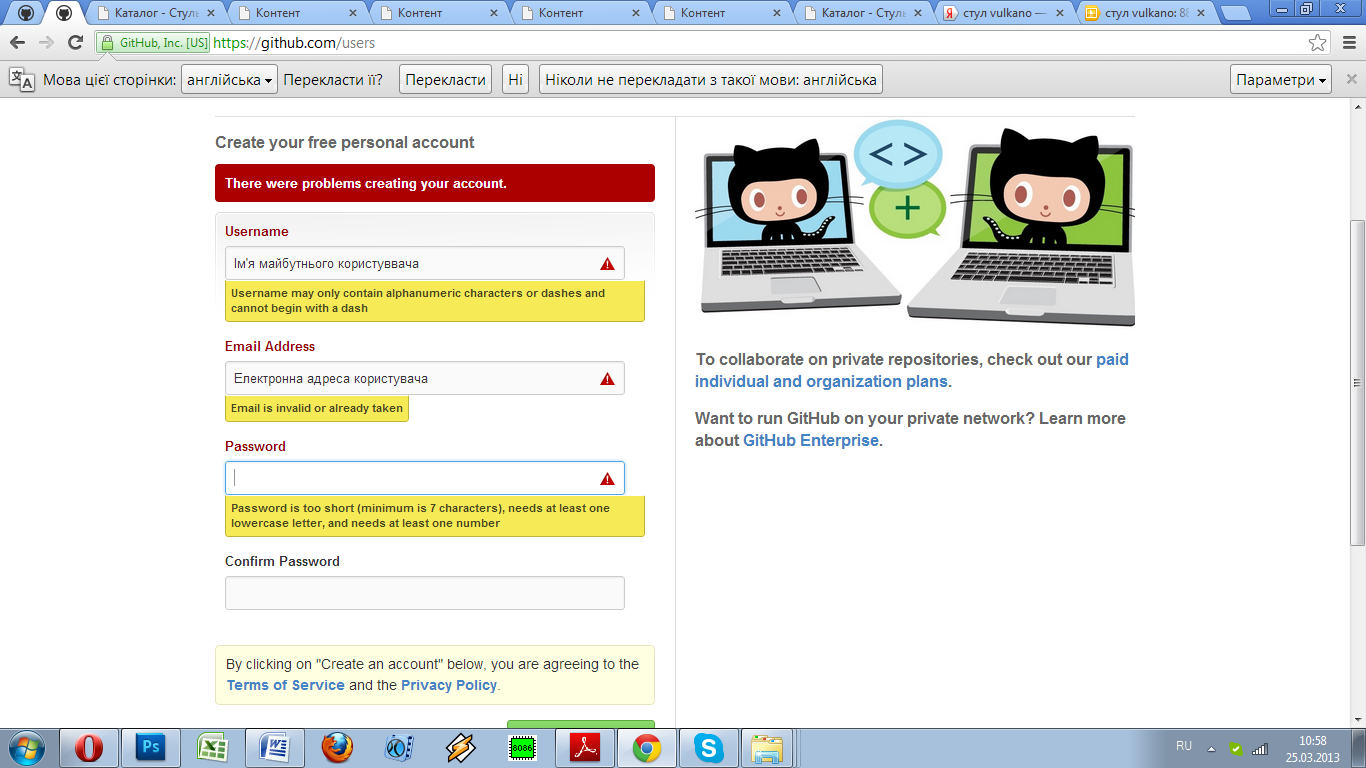Click the browser back arrow
The width and height of the screenshot is (1366, 768).
[17, 43]
